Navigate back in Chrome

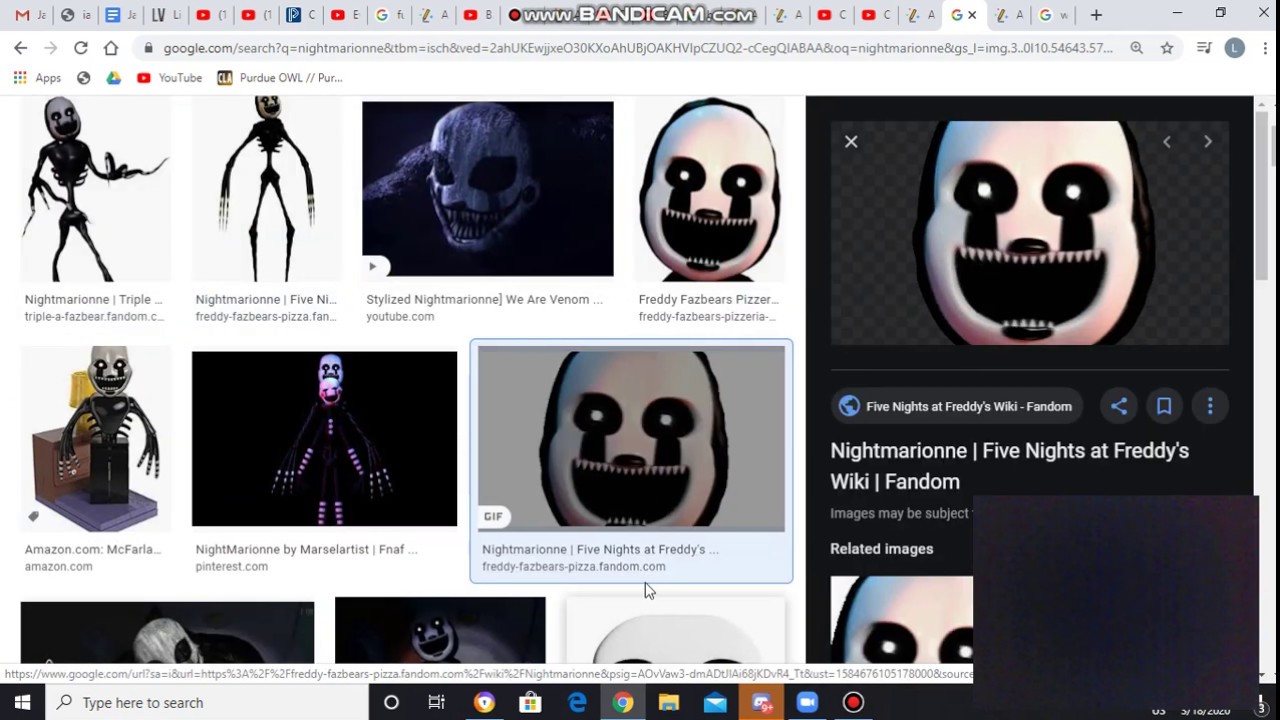point(21,48)
